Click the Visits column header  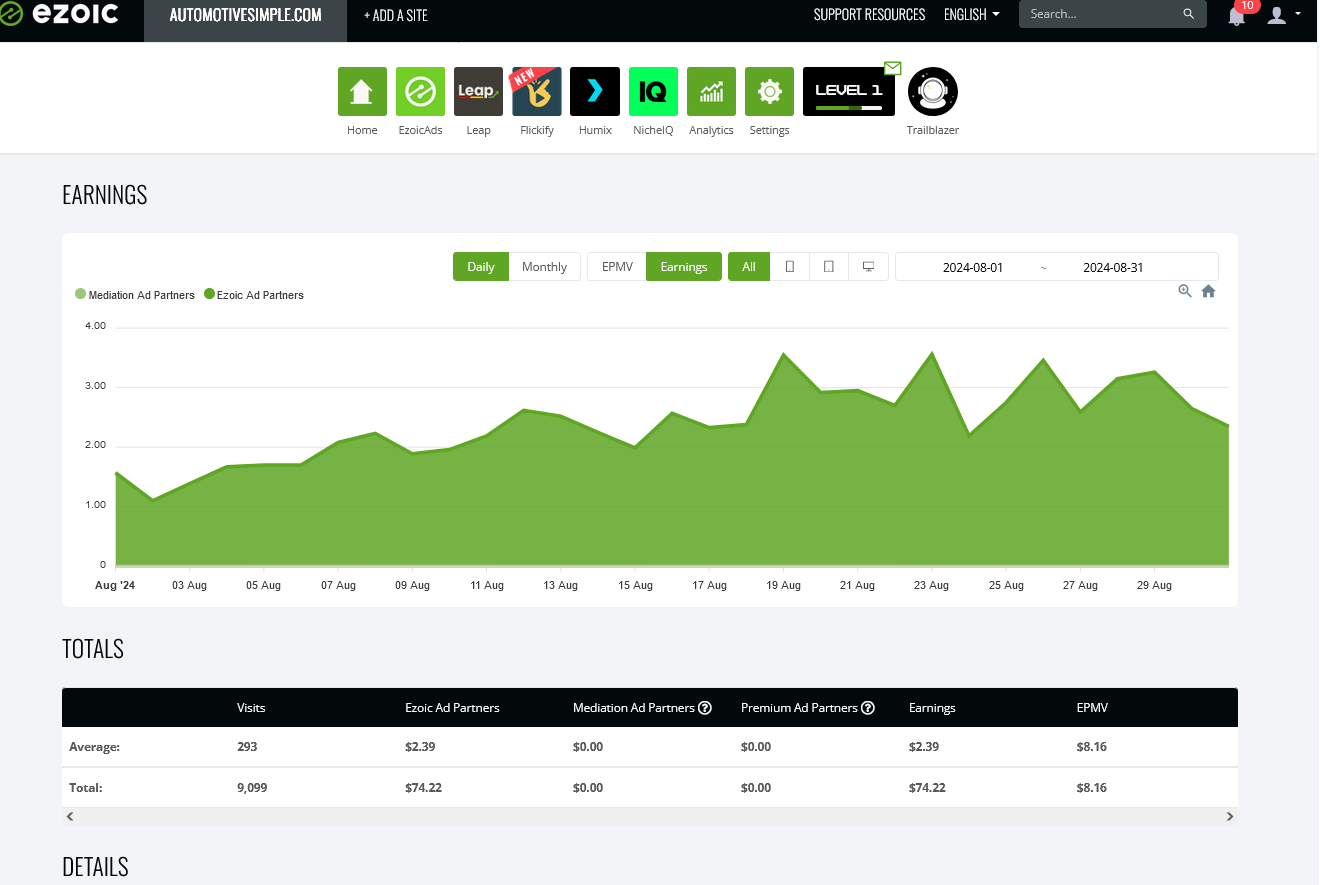point(251,708)
